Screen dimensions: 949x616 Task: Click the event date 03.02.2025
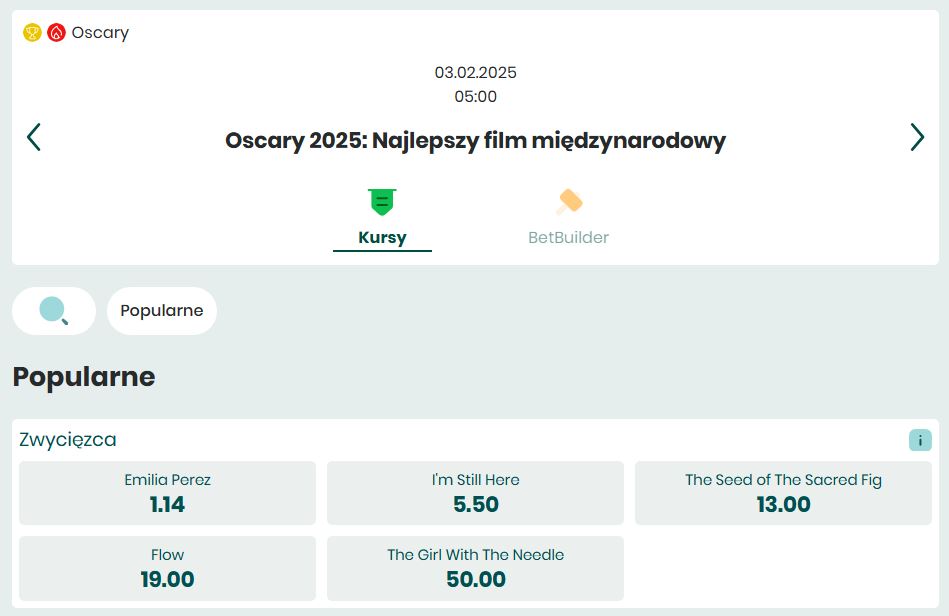click(x=474, y=72)
